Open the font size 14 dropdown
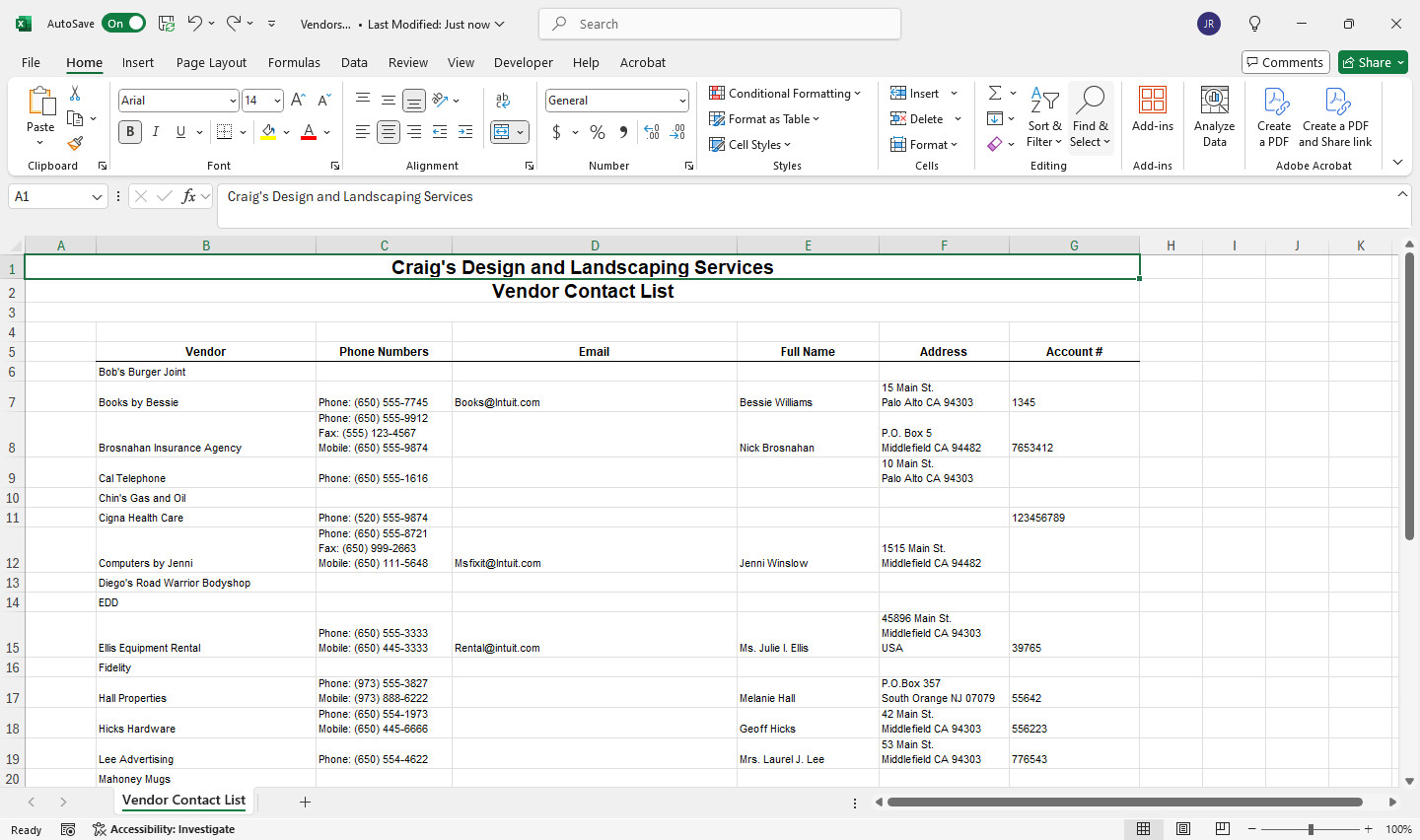Viewport: 1420px width, 840px height. tap(277, 101)
